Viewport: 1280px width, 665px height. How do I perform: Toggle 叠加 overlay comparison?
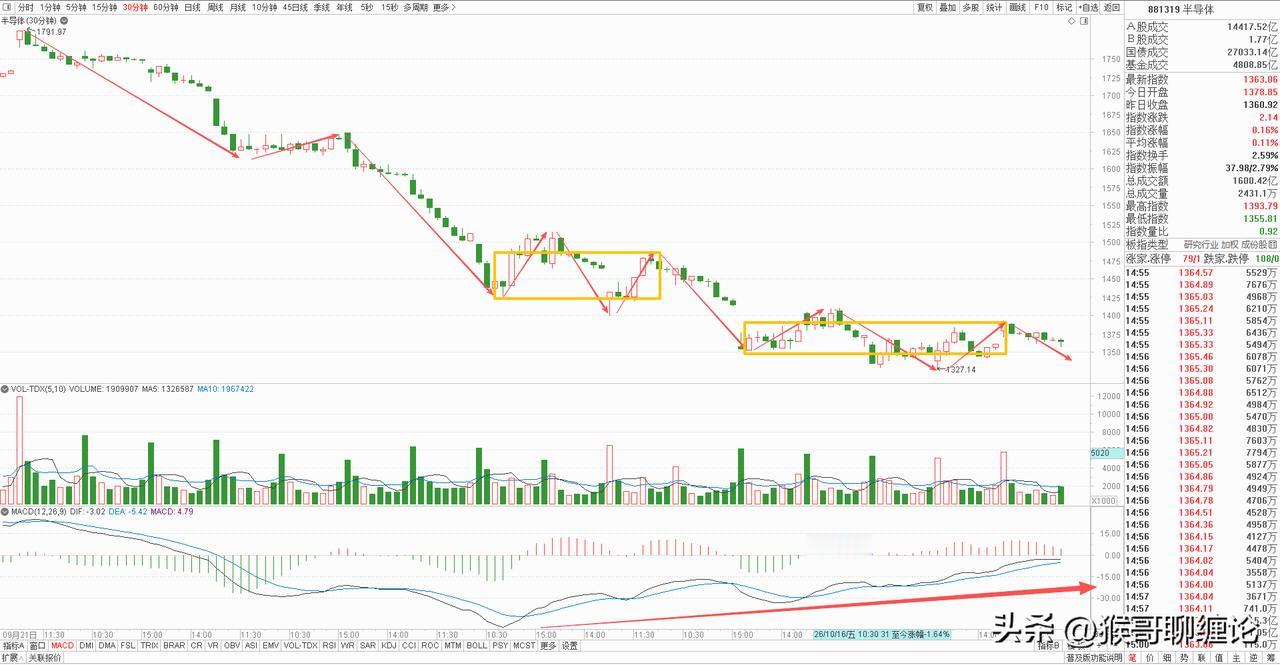pyautogui.click(x=947, y=7)
